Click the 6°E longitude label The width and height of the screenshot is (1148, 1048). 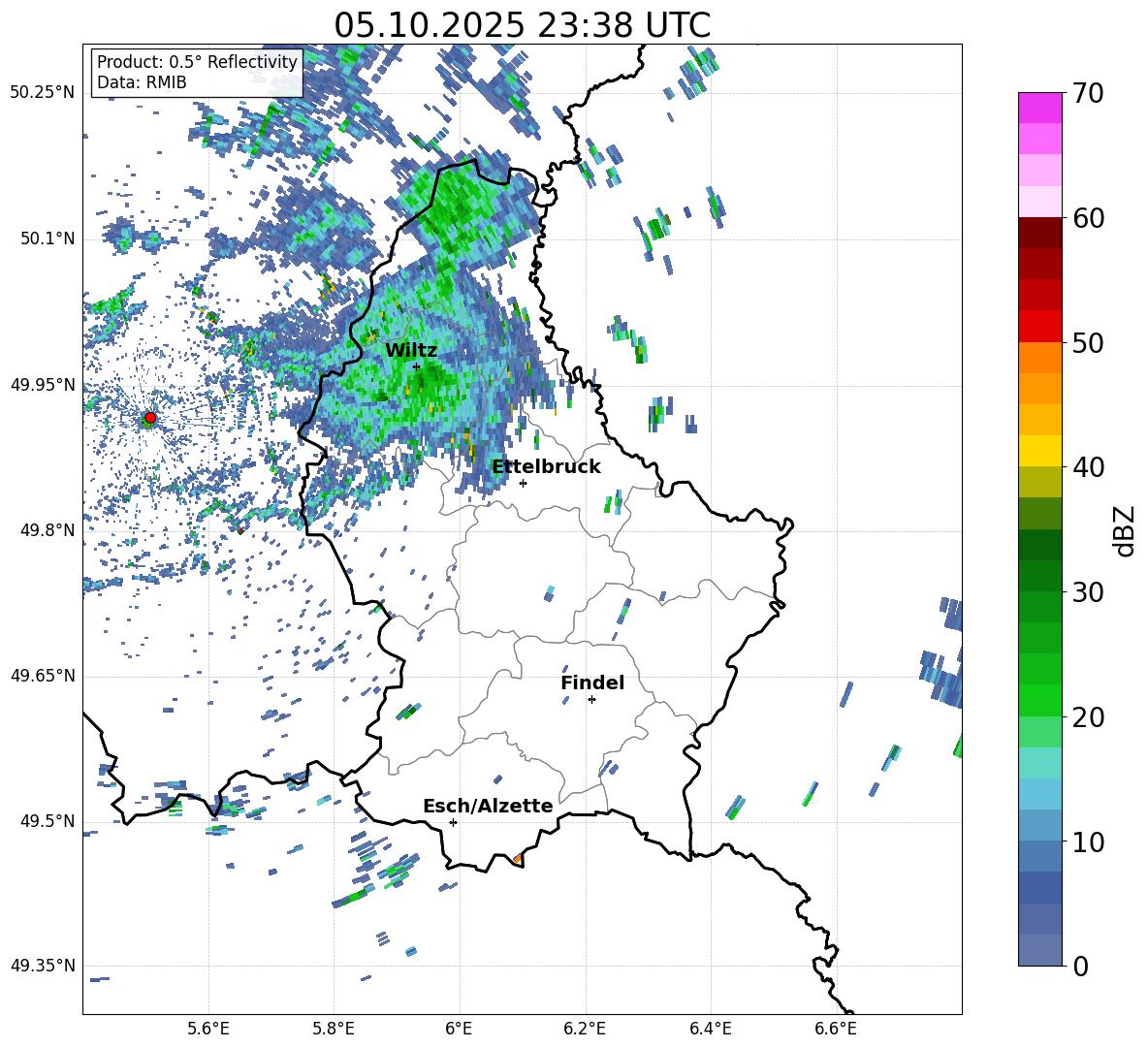[459, 1030]
